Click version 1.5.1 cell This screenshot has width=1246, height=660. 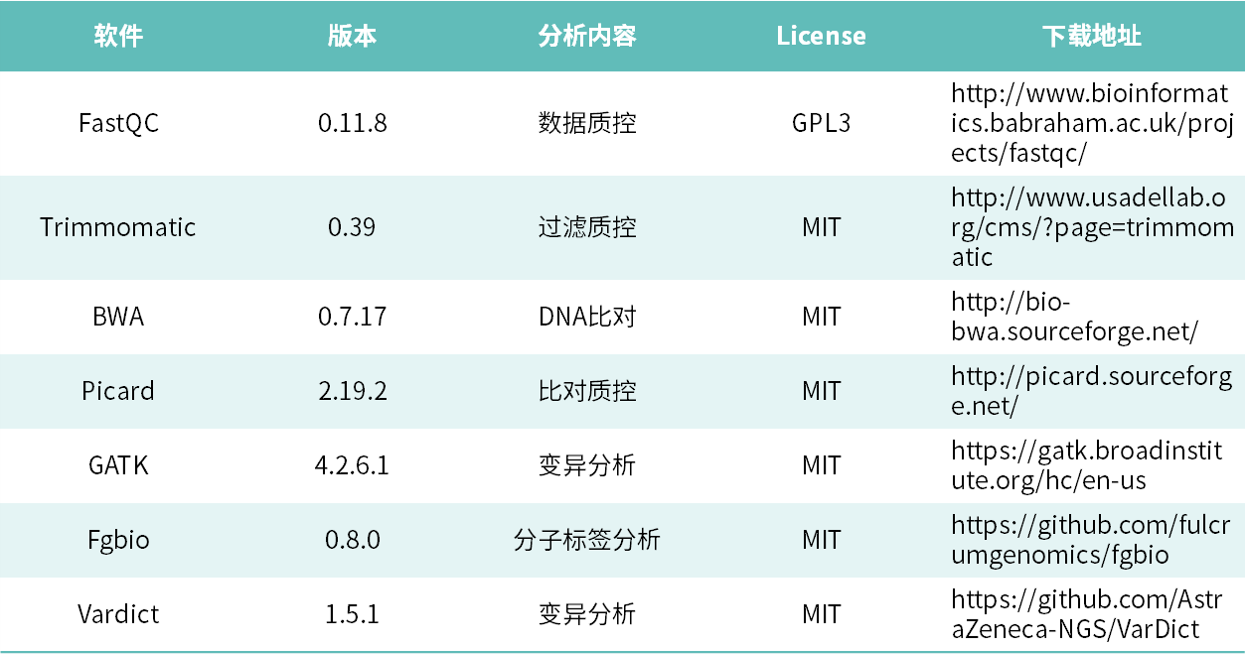click(352, 614)
